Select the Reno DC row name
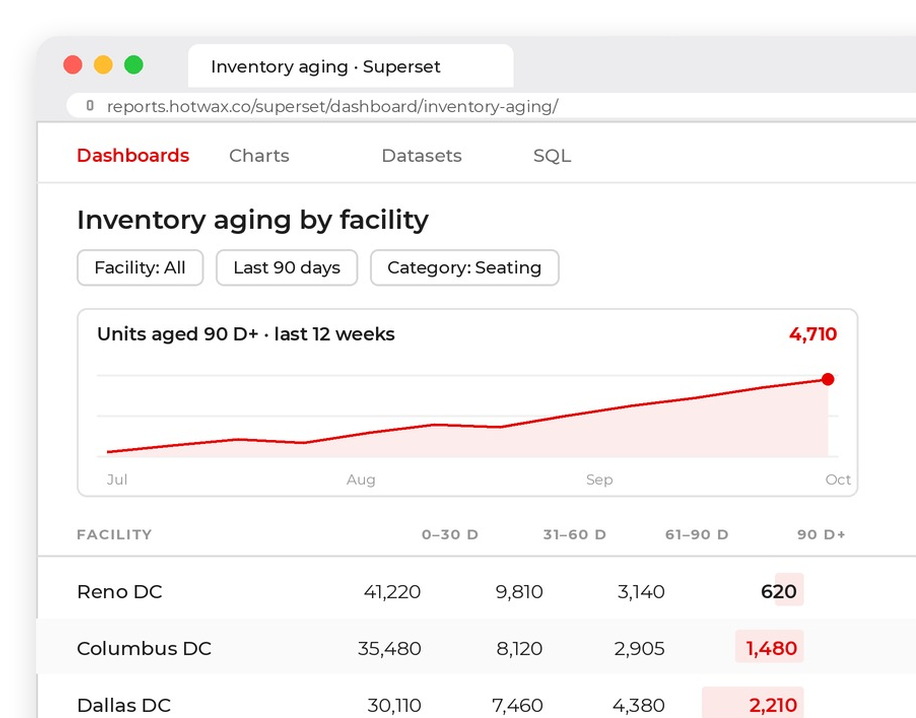 coord(119,592)
